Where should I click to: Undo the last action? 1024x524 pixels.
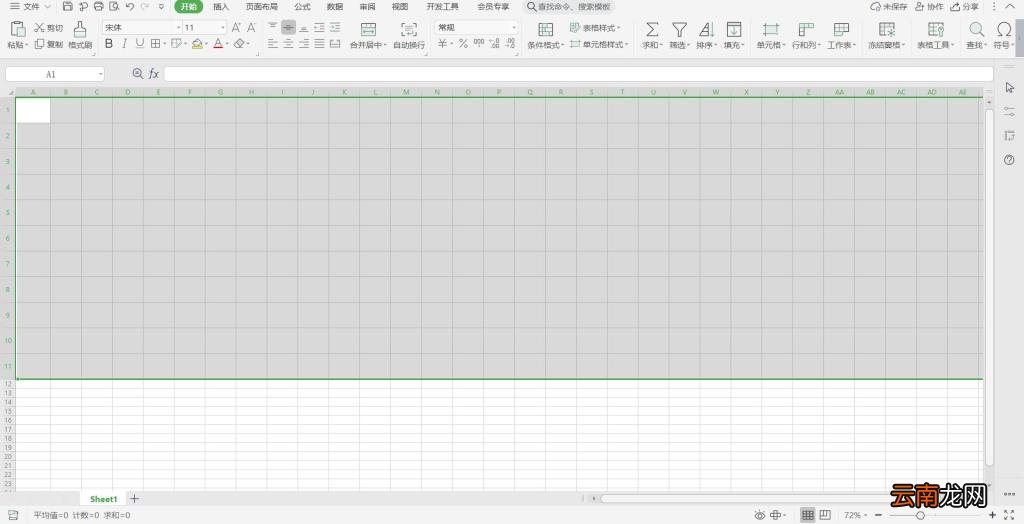pos(129,7)
